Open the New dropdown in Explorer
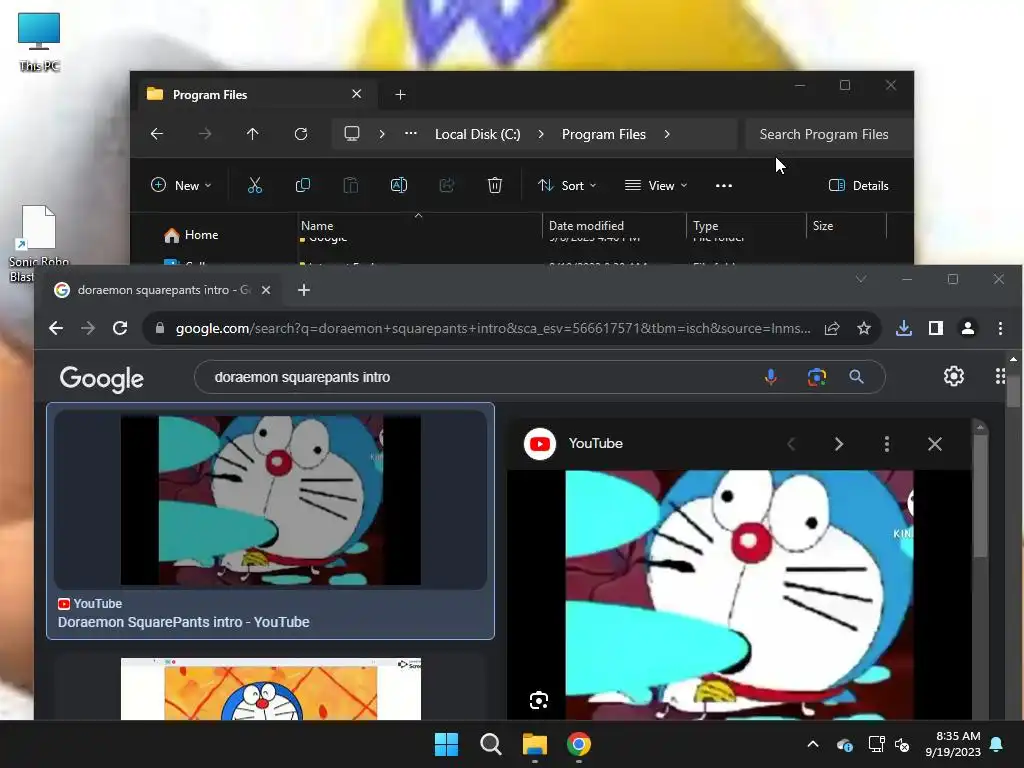Viewport: 1024px width, 768px height. tap(181, 185)
